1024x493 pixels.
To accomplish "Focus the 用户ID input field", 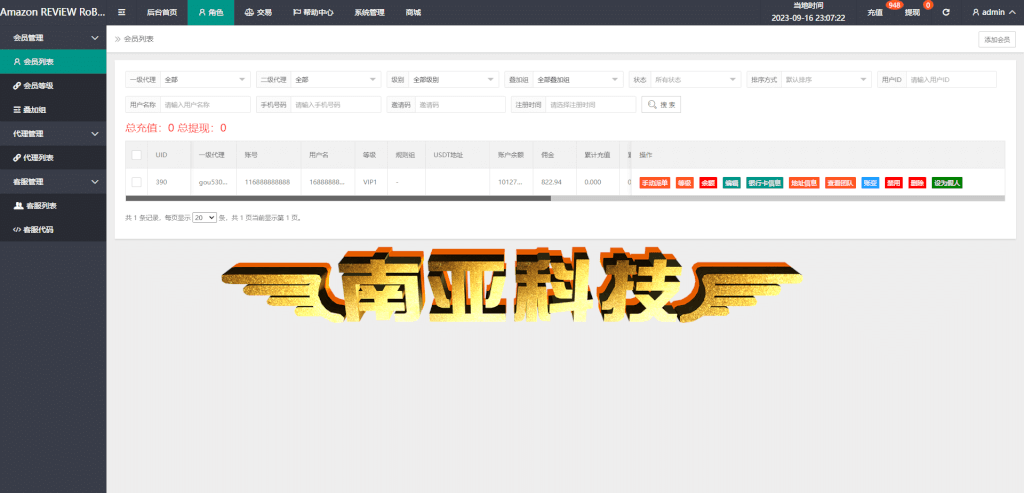I will 951,80.
